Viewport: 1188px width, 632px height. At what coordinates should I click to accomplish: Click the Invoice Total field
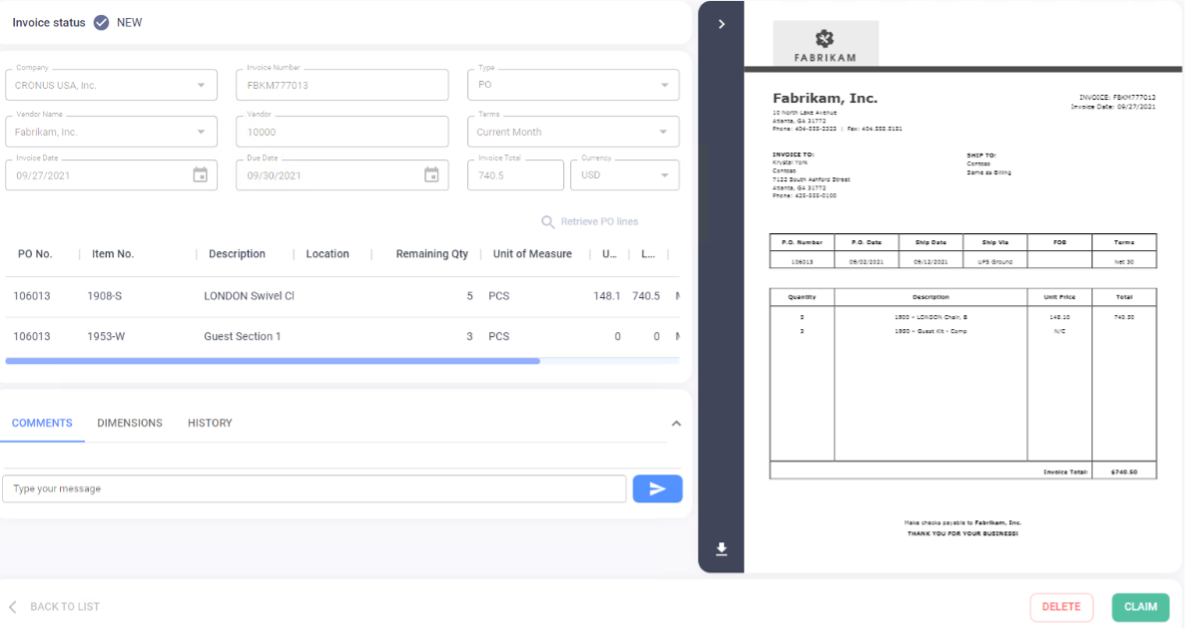point(515,175)
